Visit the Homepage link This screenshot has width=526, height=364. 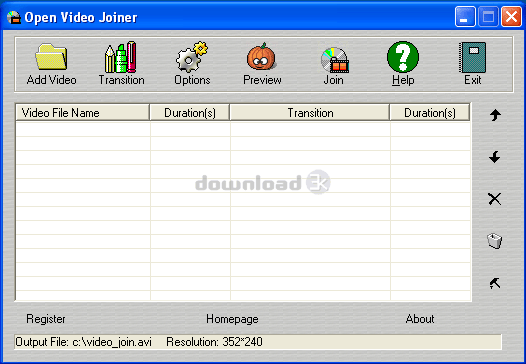(232, 319)
